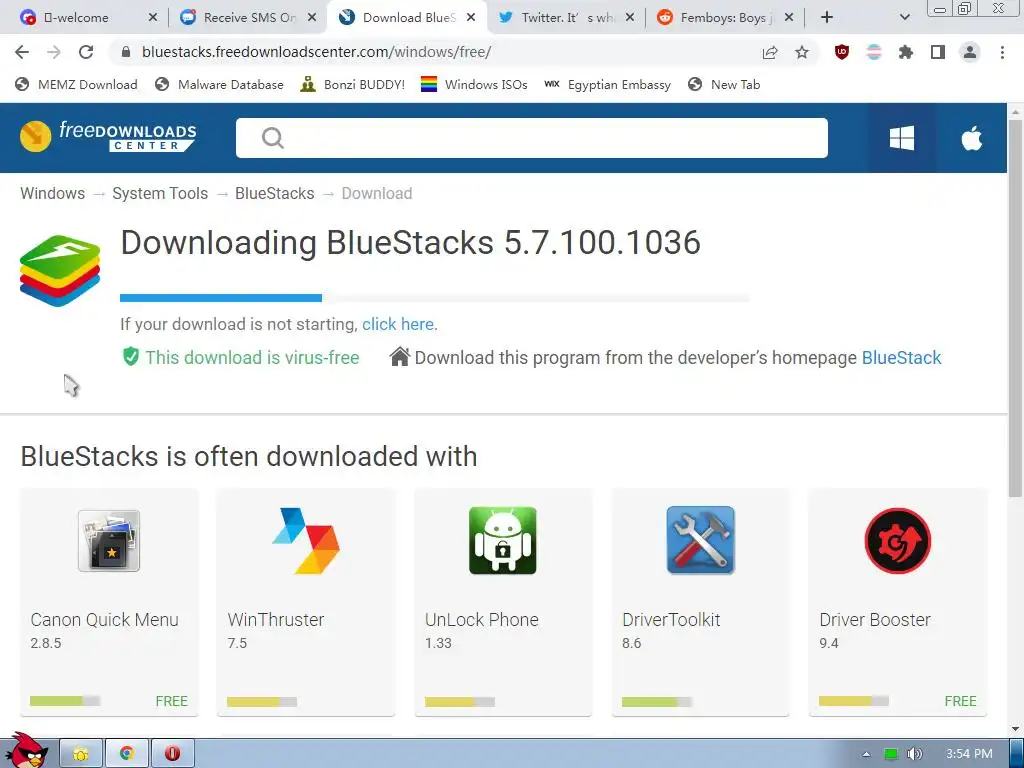Show hidden system tray icons arrow
Image resolution: width=1024 pixels, height=768 pixels.
pos(866,754)
